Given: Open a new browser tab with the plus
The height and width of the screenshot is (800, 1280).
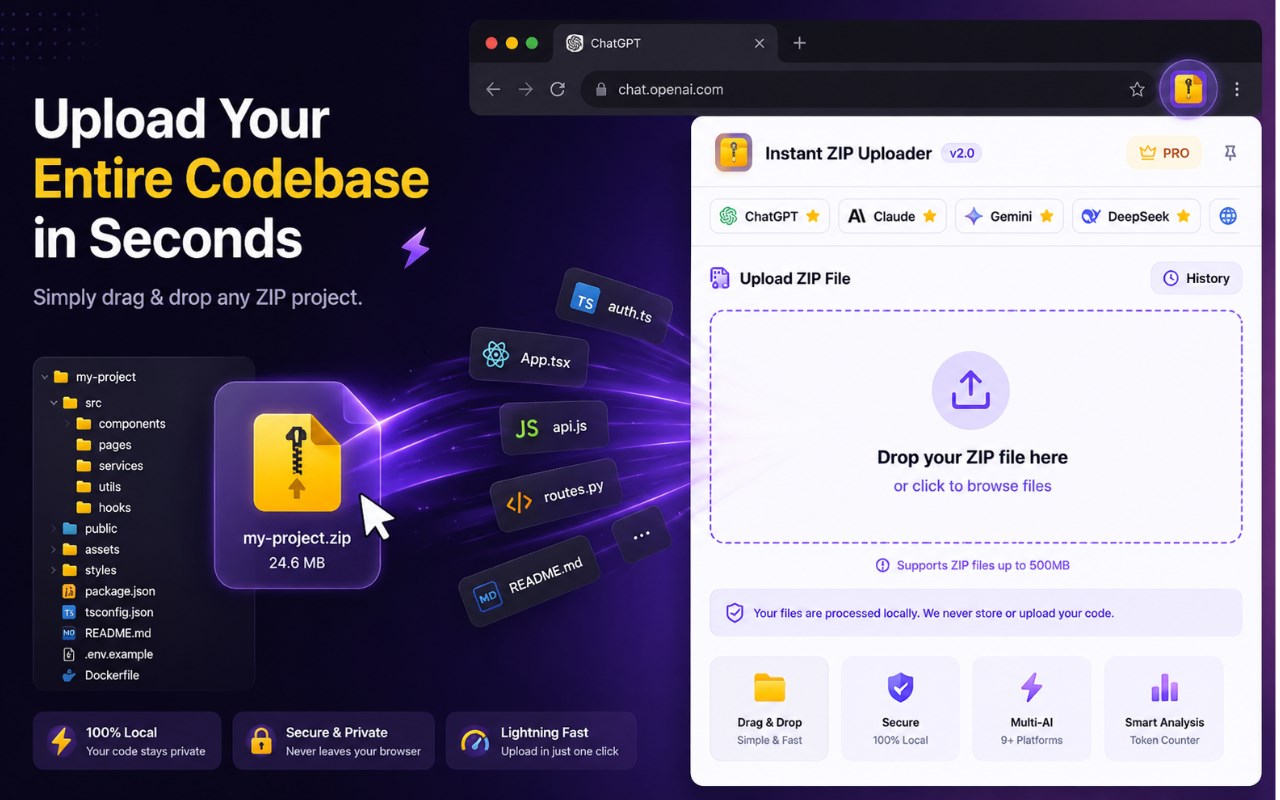Looking at the screenshot, I should [799, 43].
